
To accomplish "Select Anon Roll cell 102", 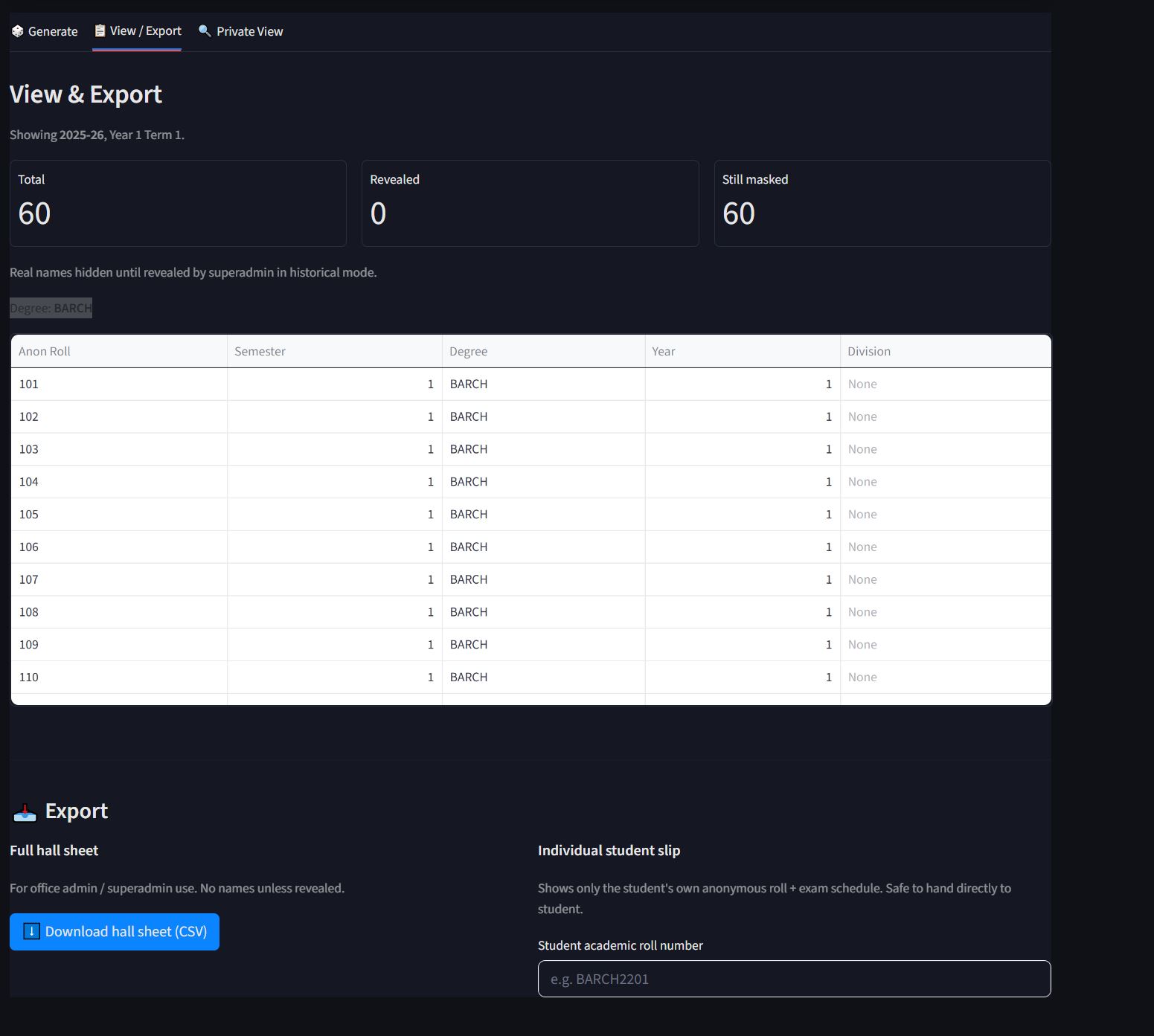I will click(119, 417).
